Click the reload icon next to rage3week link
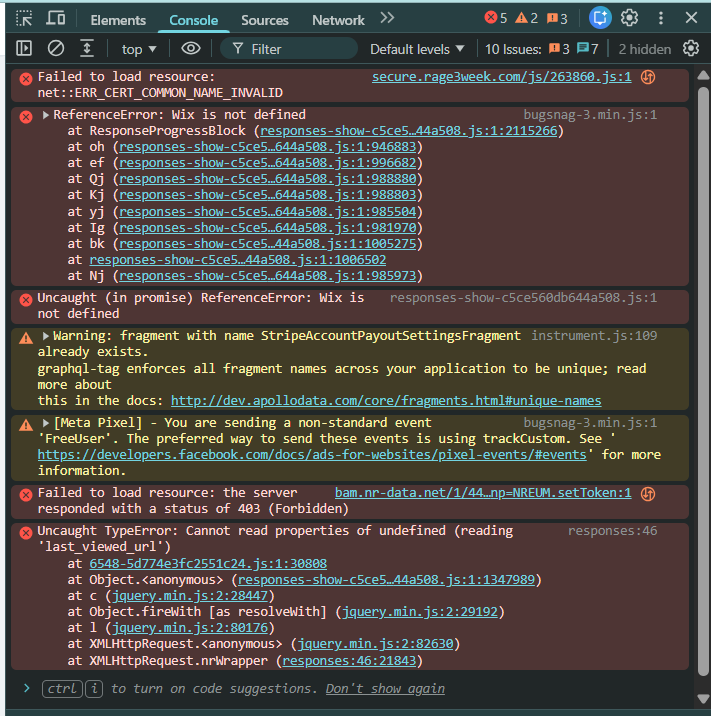Viewport: 711px width, 716px height. pyautogui.click(x=648, y=77)
